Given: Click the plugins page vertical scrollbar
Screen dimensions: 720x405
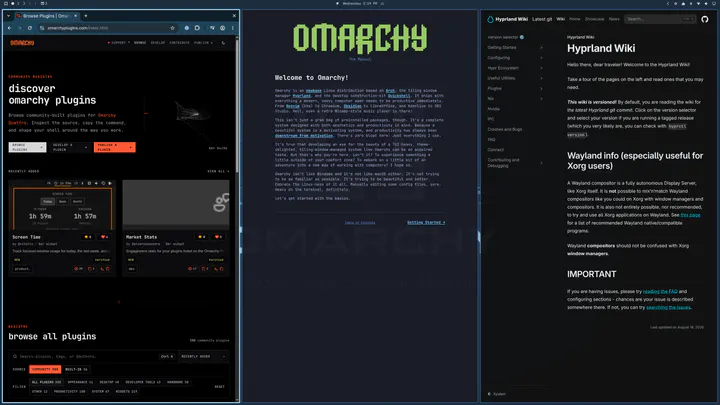Looking at the screenshot, I should 237,106.
